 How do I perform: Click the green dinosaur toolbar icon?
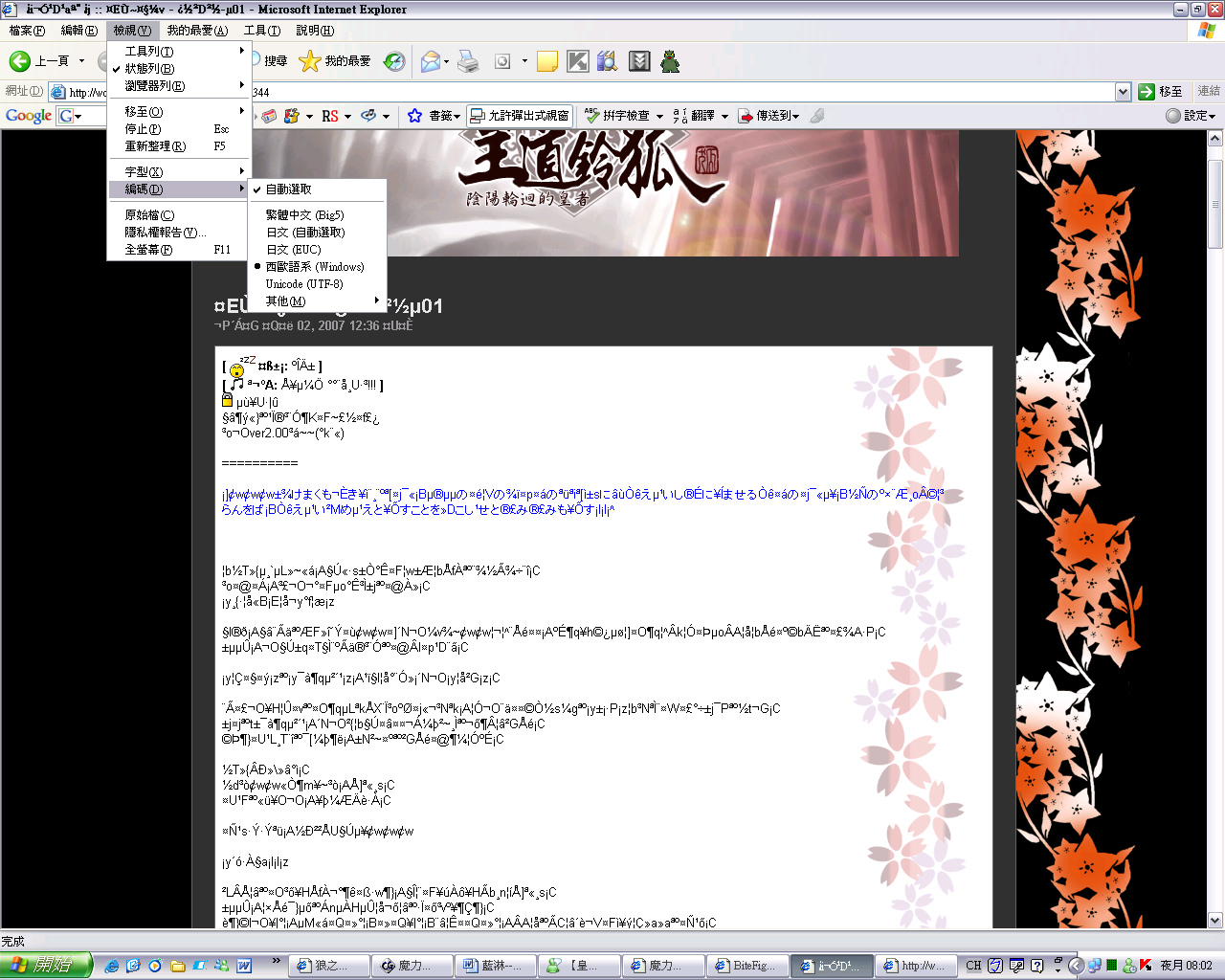pos(670,61)
